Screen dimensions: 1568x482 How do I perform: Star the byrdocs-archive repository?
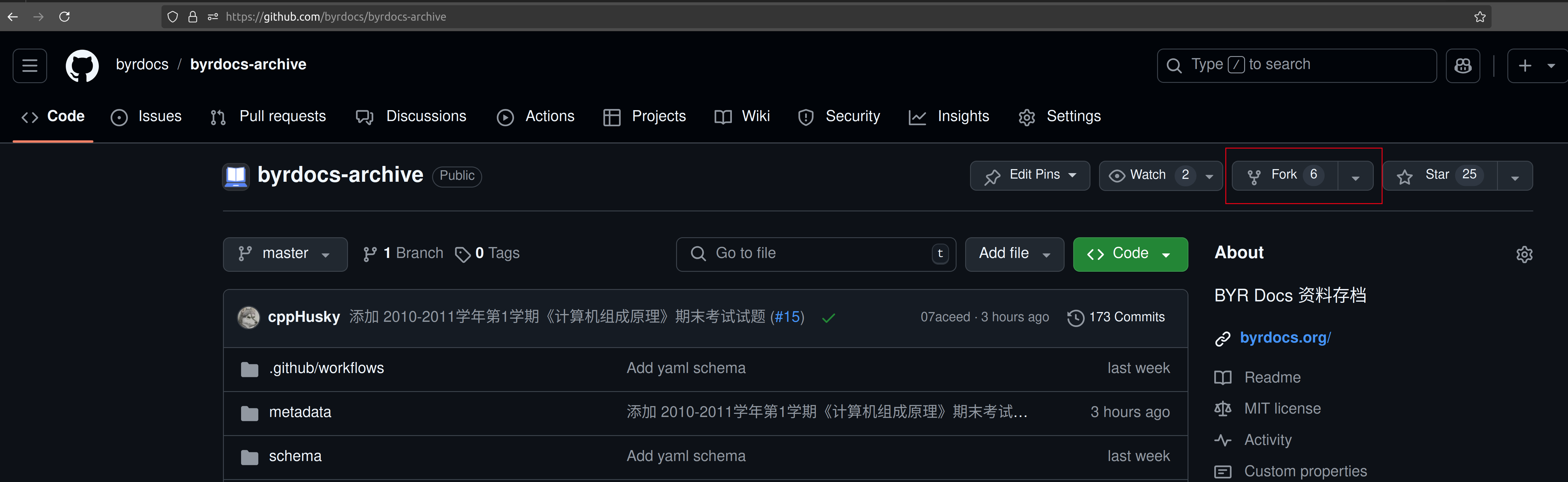click(1439, 175)
